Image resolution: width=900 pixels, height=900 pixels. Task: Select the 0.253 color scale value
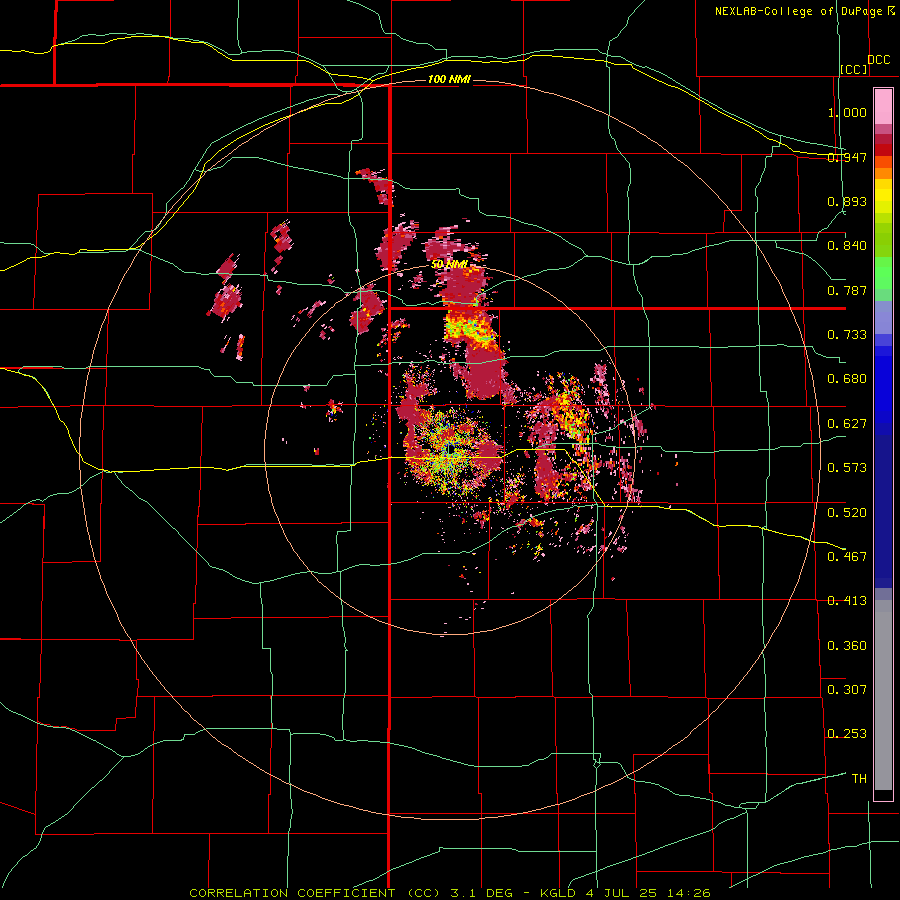(847, 734)
